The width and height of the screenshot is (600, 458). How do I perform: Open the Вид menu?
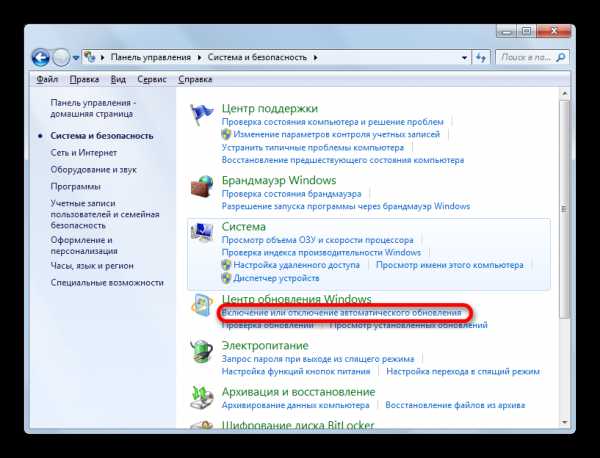pyautogui.click(x=118, y=79)
